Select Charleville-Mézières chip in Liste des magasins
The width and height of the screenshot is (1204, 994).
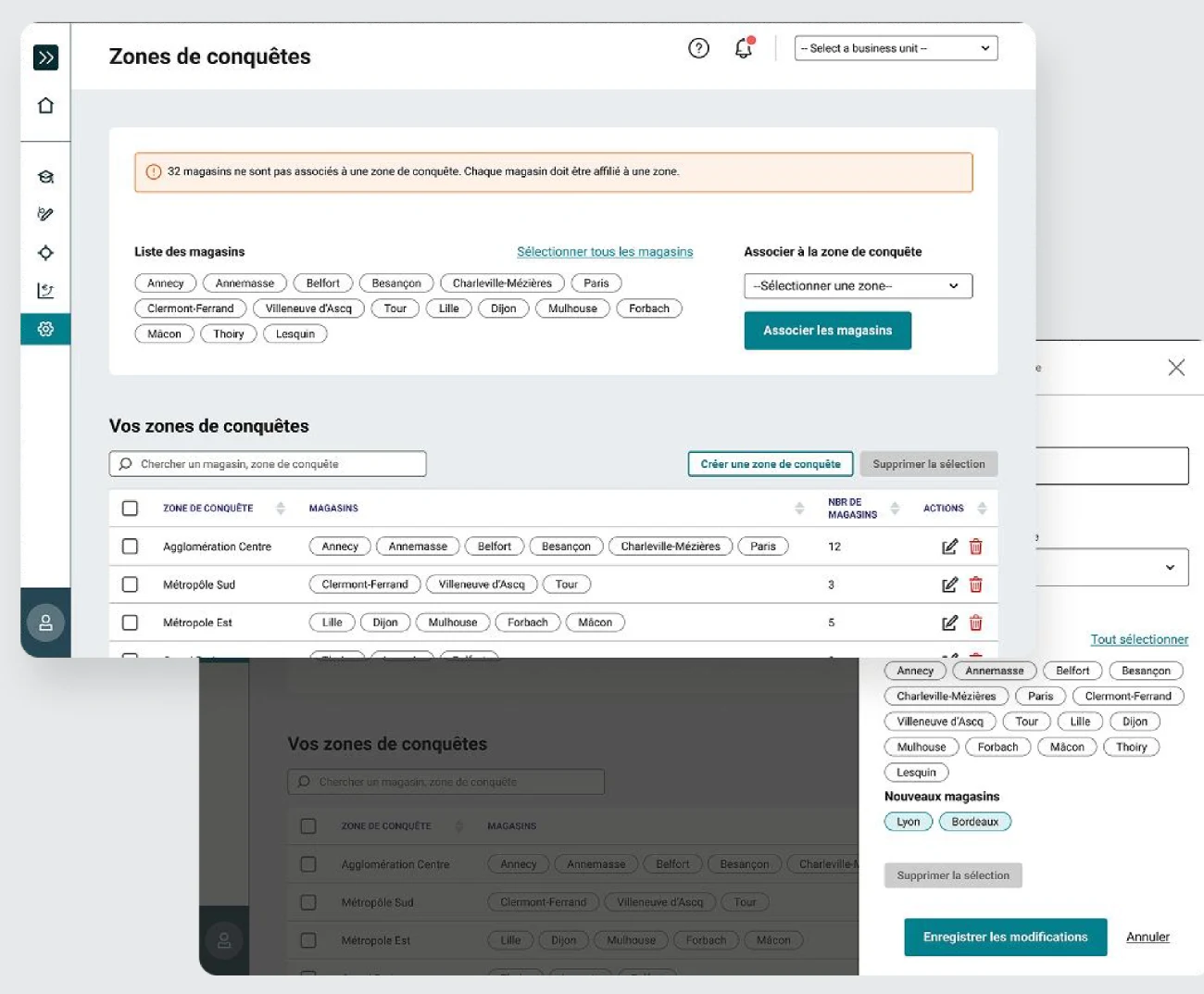click(502, 283)
